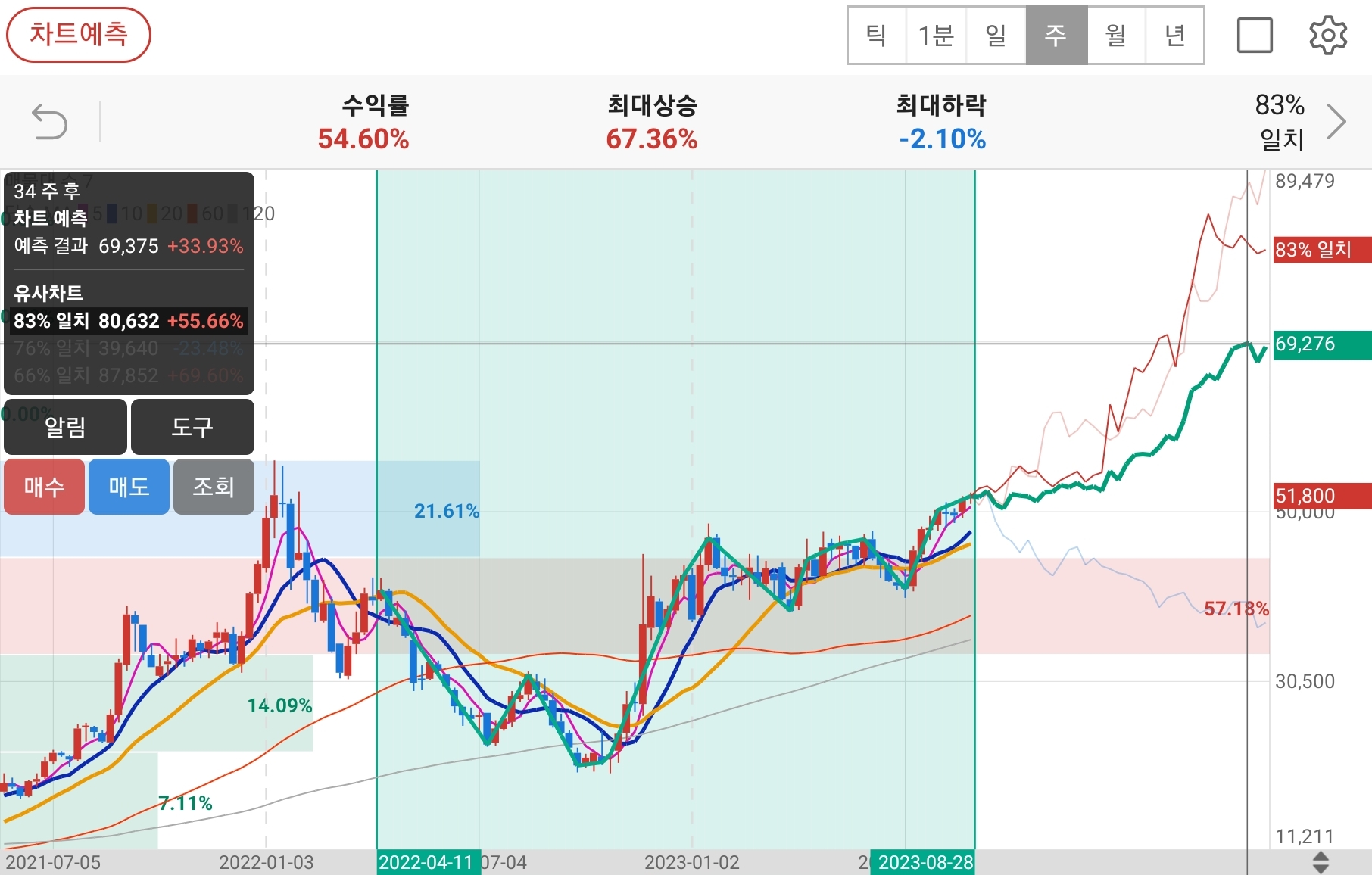Switch to the 월 monthly interval tab
Image resolution: width=1372 pixels, height=875 pixels.
pyautogui.click(x=1116, y=36)
